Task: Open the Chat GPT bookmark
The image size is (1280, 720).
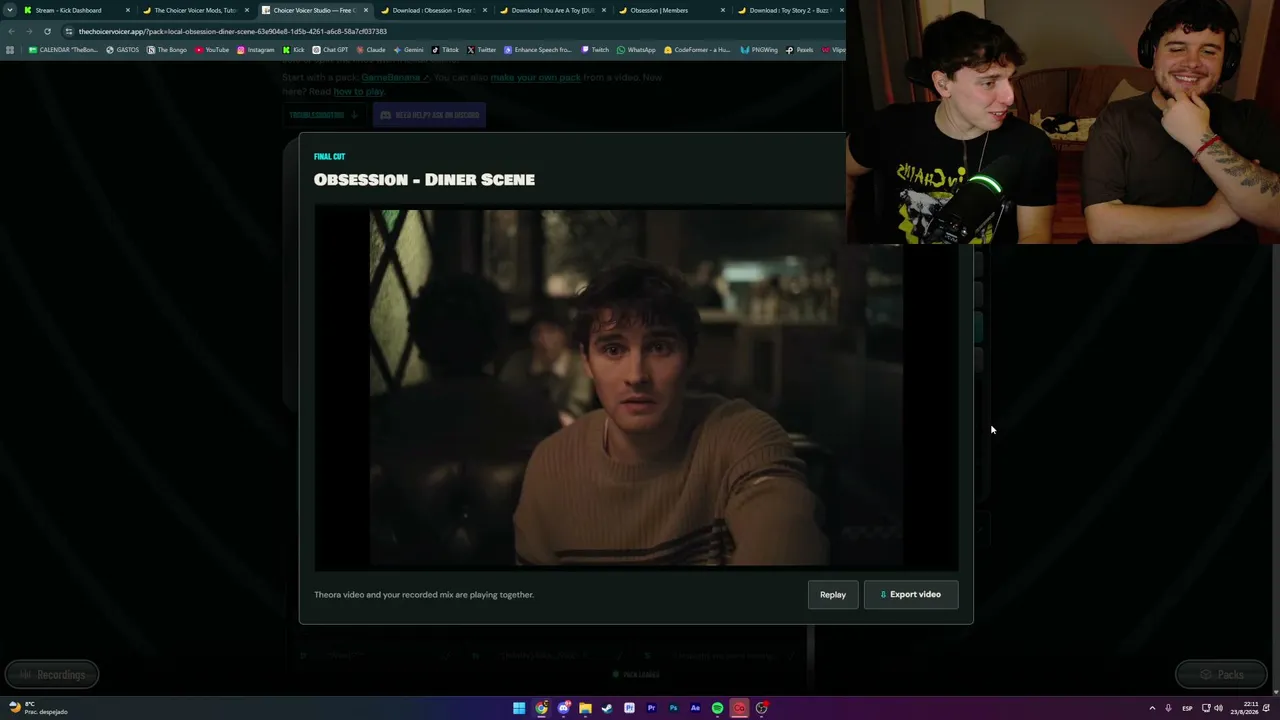Action: pyautogui.click(x=331, y=50)
